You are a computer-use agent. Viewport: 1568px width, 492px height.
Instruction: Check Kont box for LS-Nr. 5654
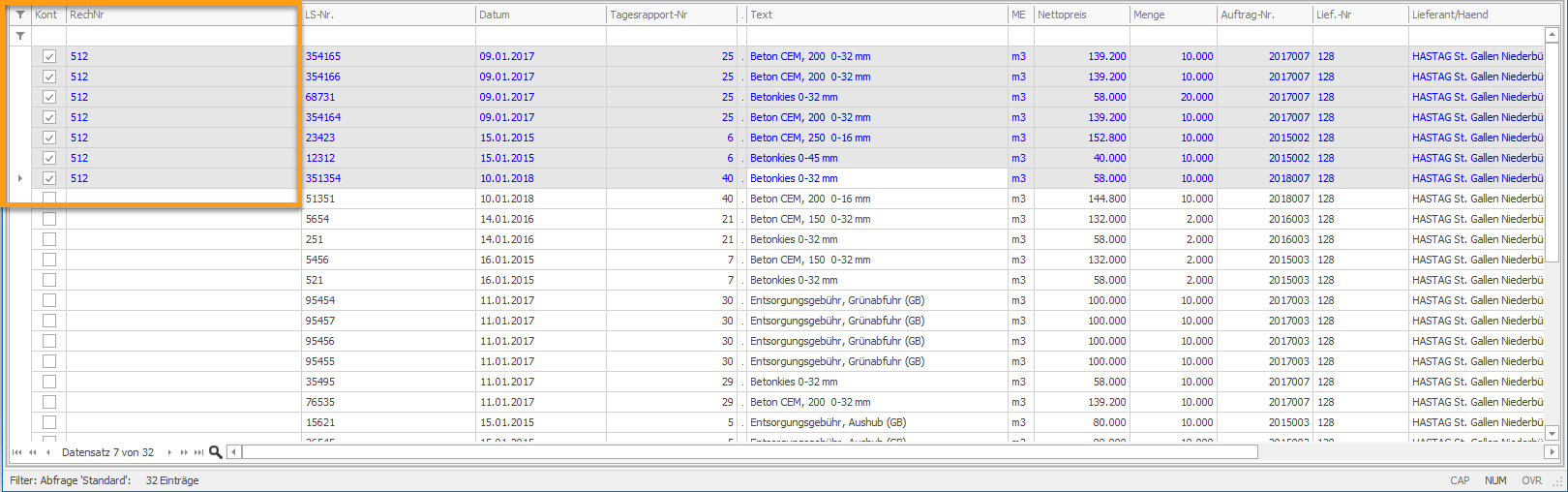[x=49, y=219]
